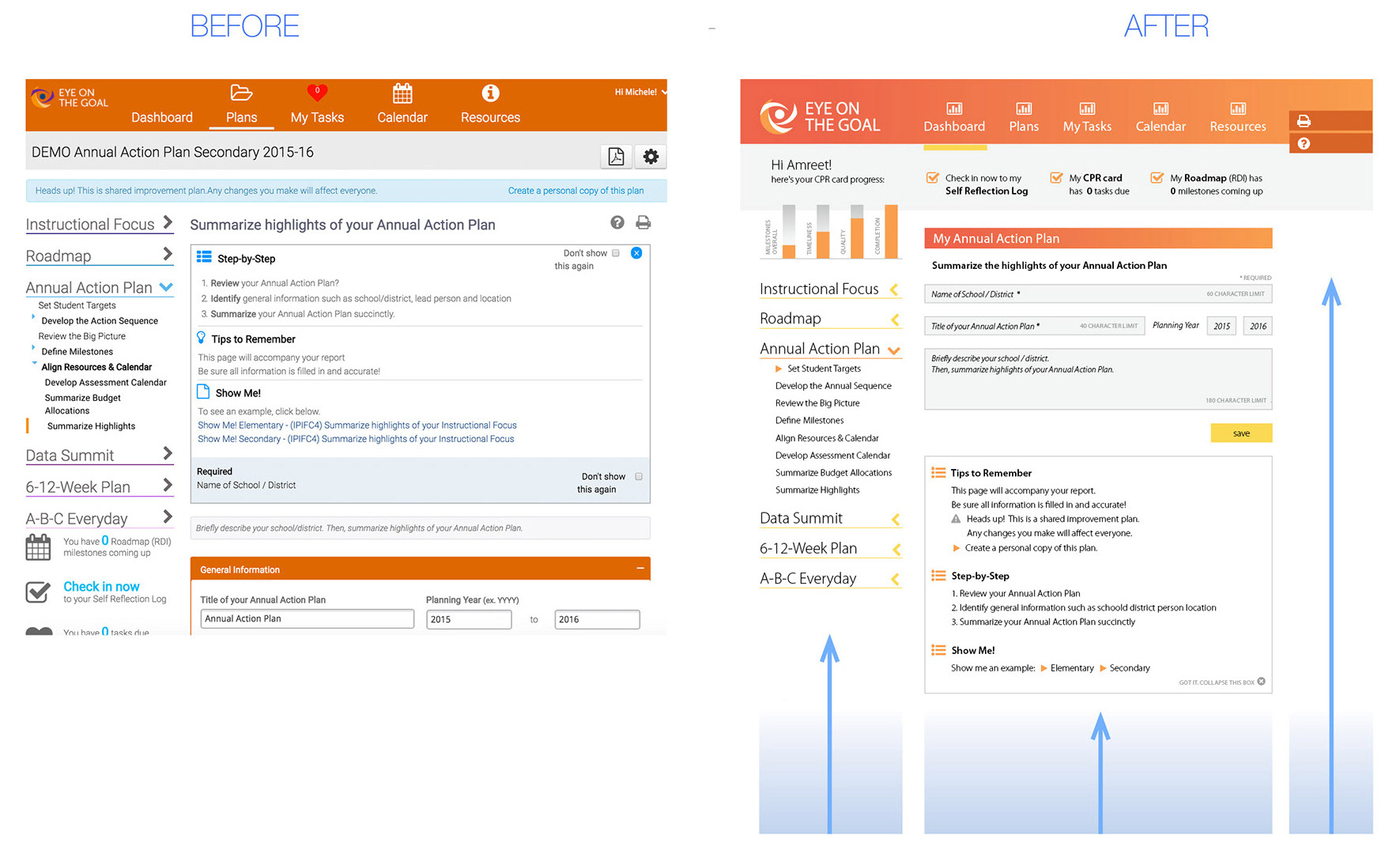
Task: Click the Show Me! document icon in Before
Action: pos(202,391)
